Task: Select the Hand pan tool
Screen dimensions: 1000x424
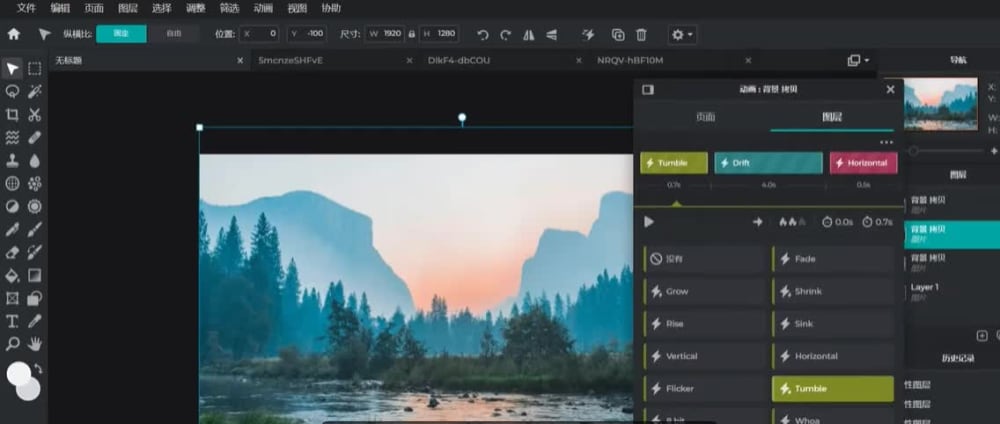Action: pos(34,344)
